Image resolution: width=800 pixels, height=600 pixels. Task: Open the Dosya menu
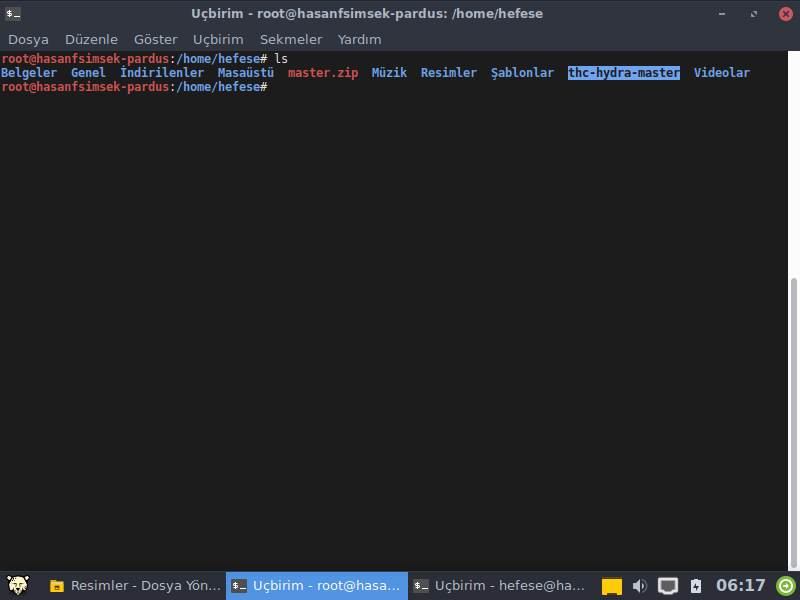(28, 39)
